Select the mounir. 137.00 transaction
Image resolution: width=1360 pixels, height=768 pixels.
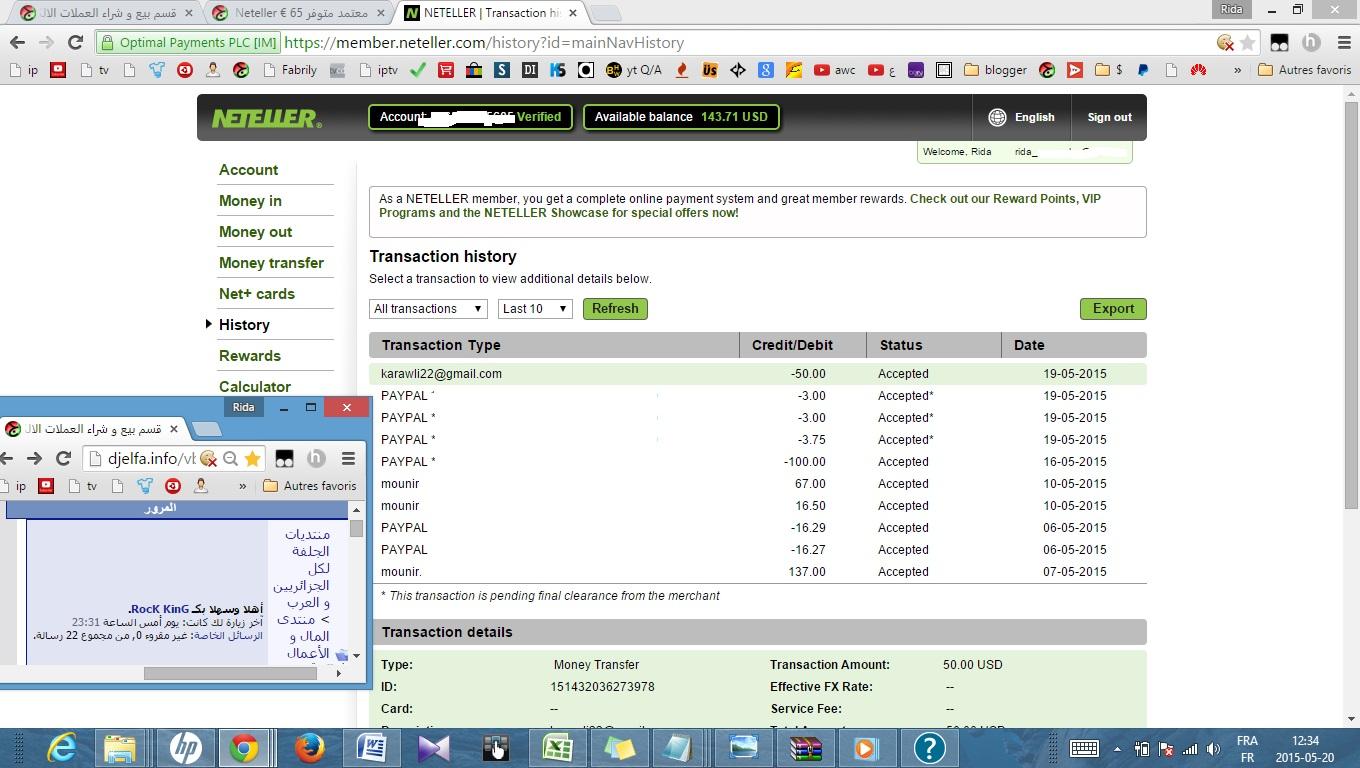(x=758, y=572)
